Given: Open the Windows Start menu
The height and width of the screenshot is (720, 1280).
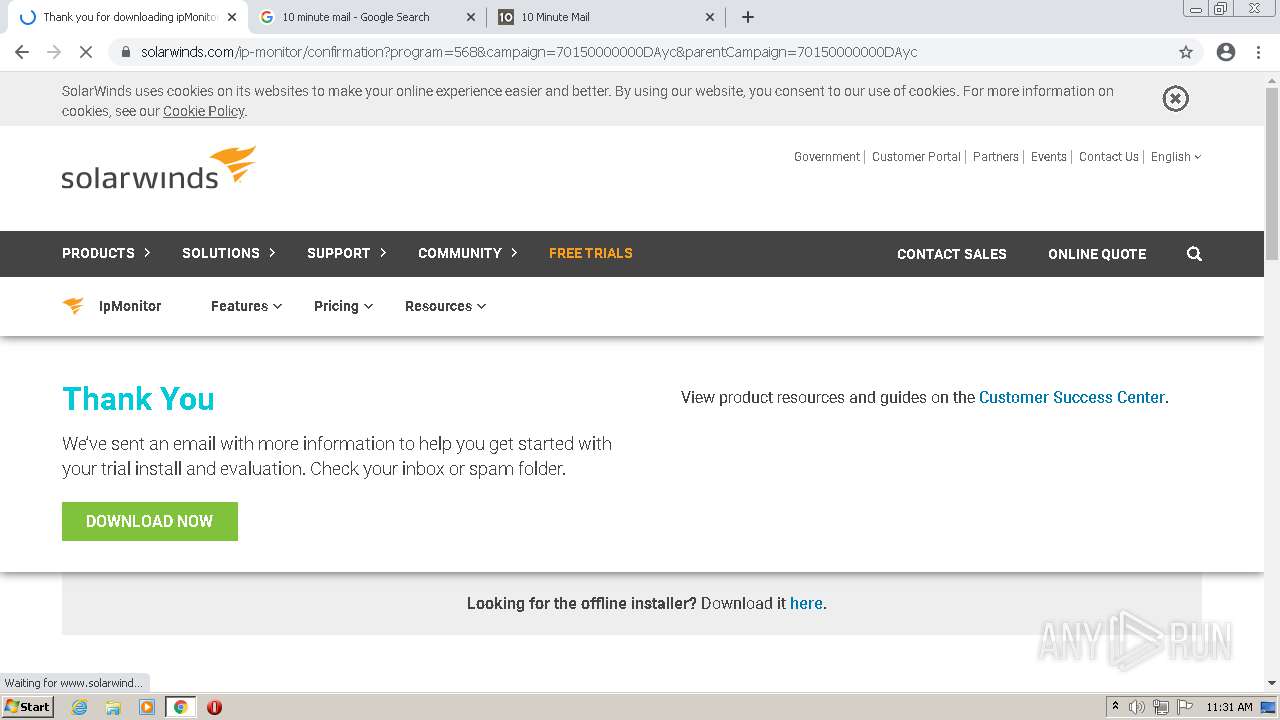Looking at the screenshot, I should (28, 707).
